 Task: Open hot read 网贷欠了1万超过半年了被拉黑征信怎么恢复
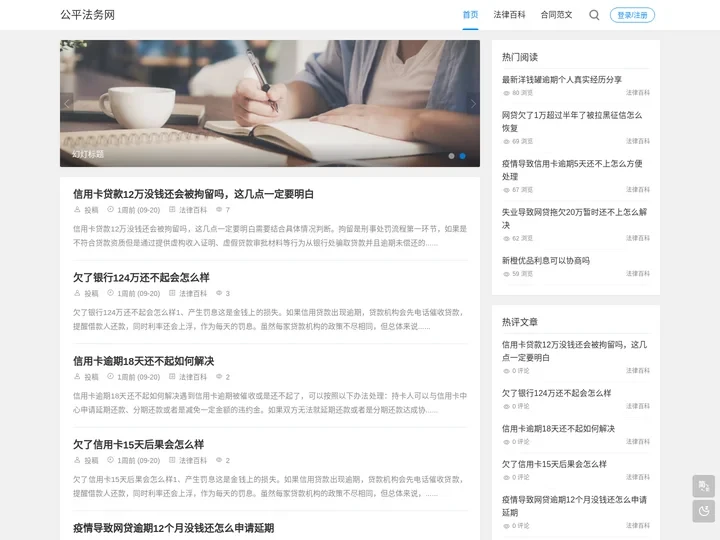(572, 122)
